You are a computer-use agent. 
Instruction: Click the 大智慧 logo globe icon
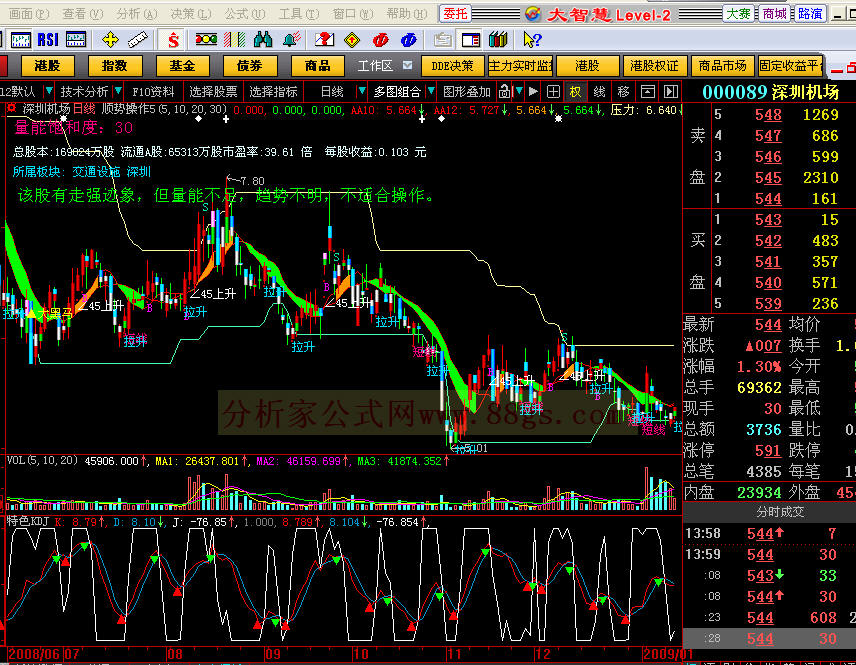coord(532,14)
